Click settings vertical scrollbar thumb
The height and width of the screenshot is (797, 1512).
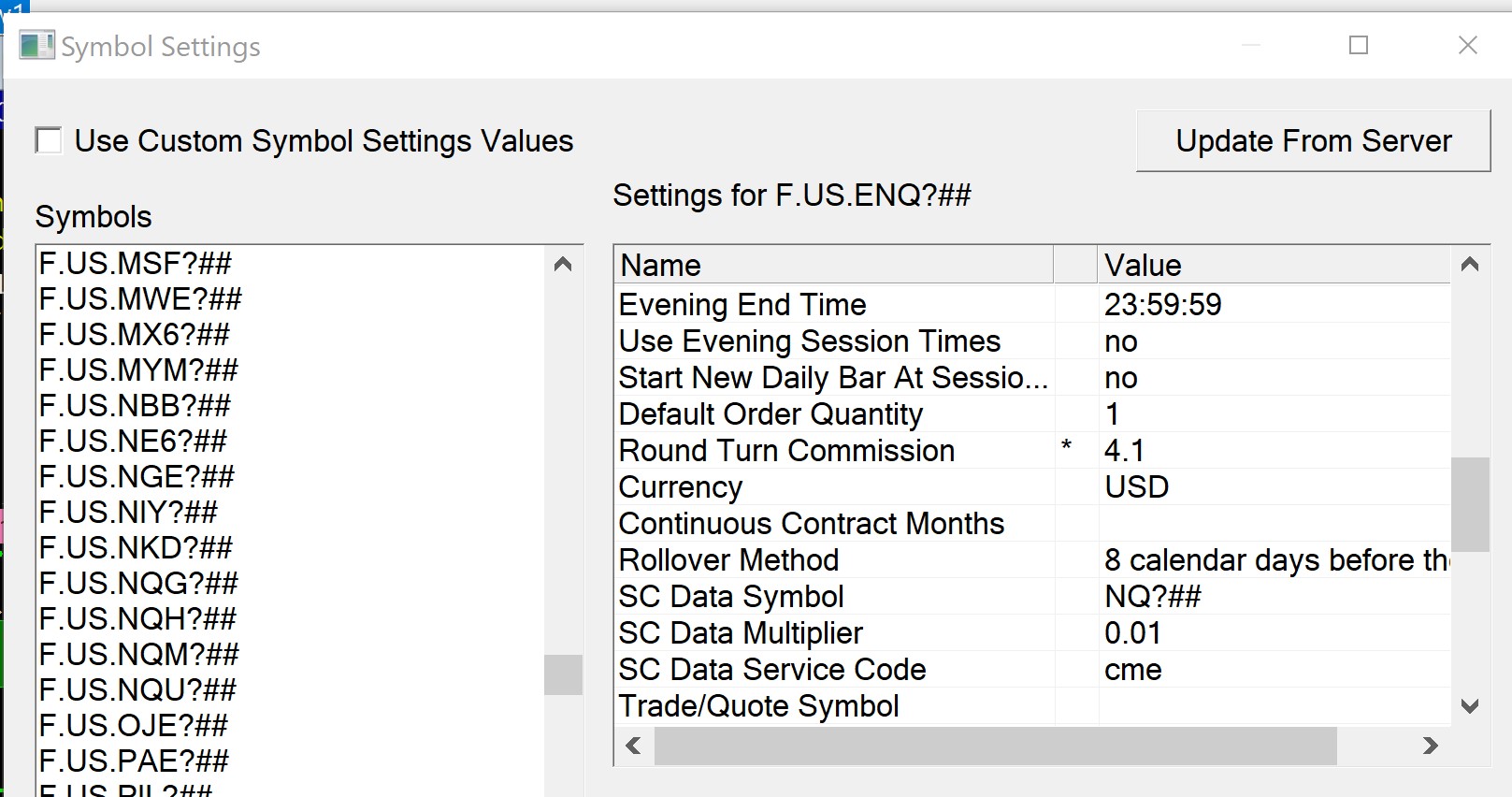point(1470,504)
